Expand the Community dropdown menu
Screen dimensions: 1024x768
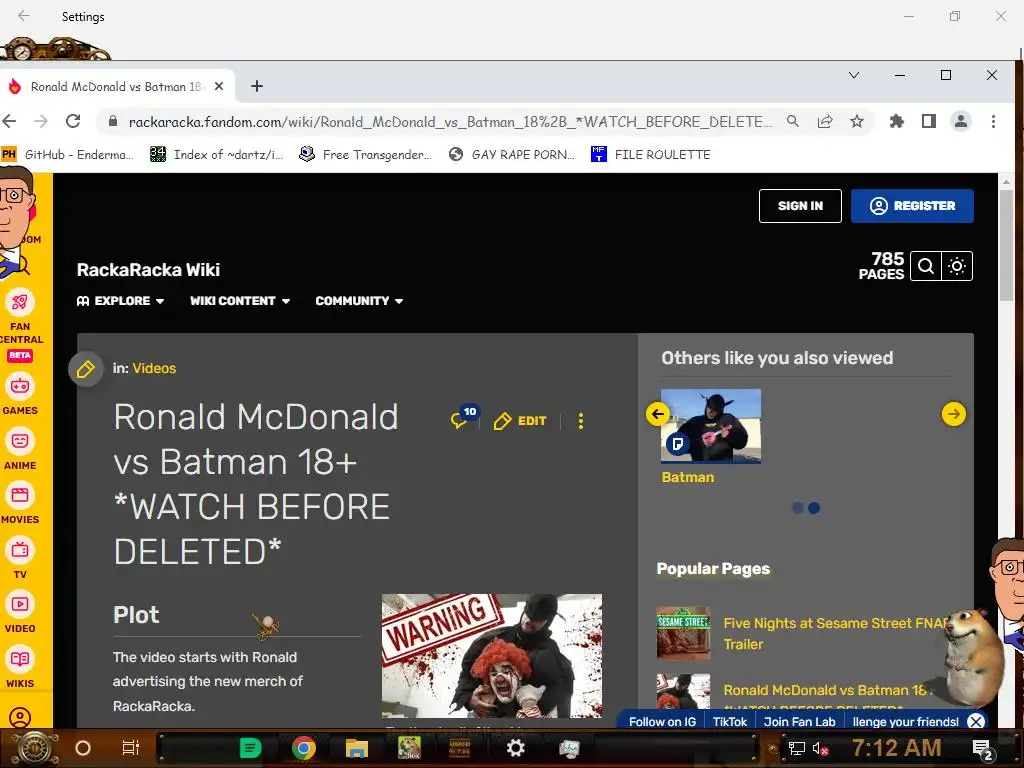tap(359, 301)
